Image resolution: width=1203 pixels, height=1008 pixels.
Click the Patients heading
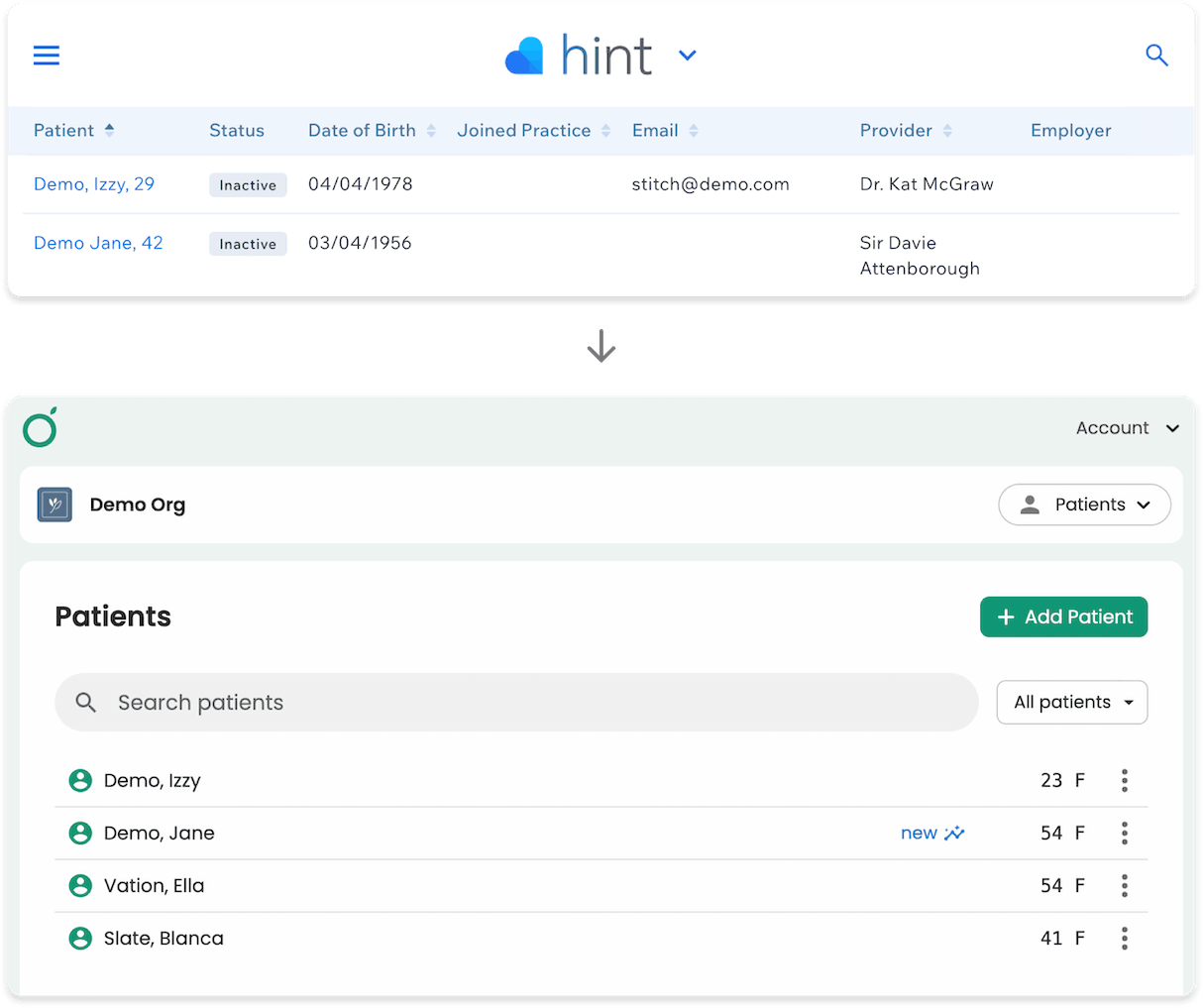click(x=113, y=616)
